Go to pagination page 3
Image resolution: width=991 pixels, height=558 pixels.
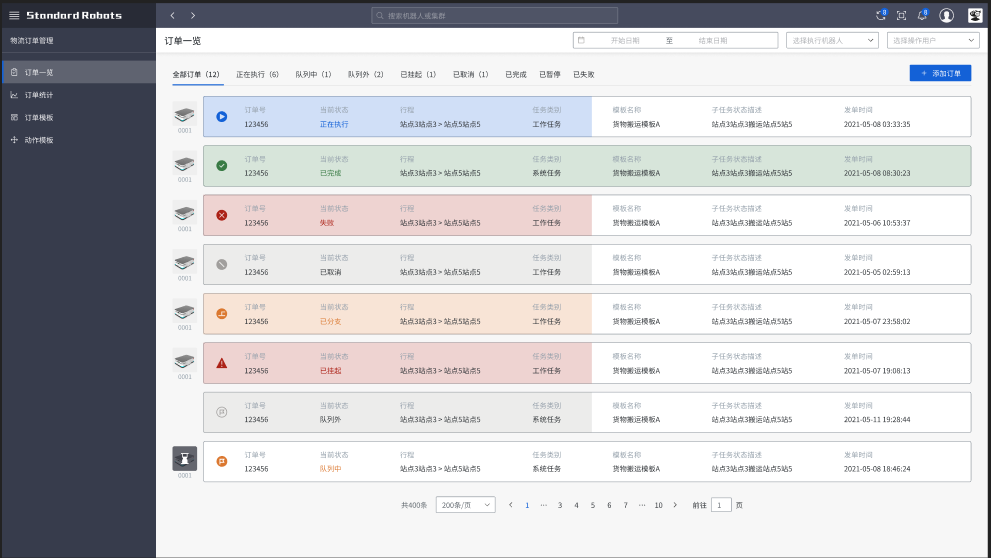click(x=560, y=505)
